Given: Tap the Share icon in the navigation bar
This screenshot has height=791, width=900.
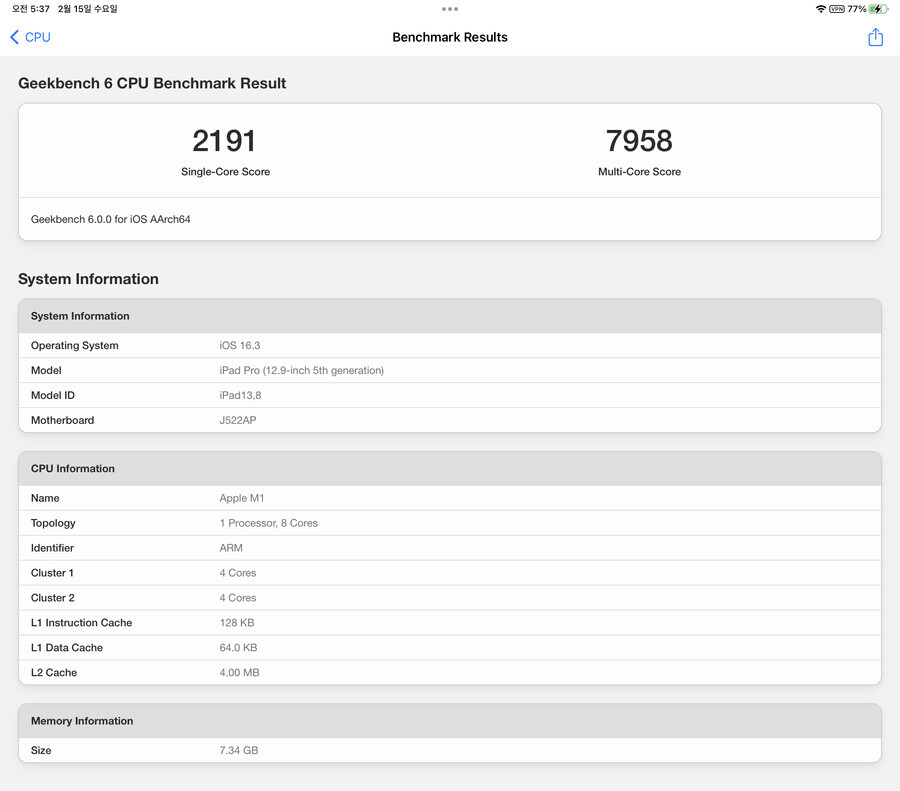Looking at the screenshot, I should click(x=875, y=37).
